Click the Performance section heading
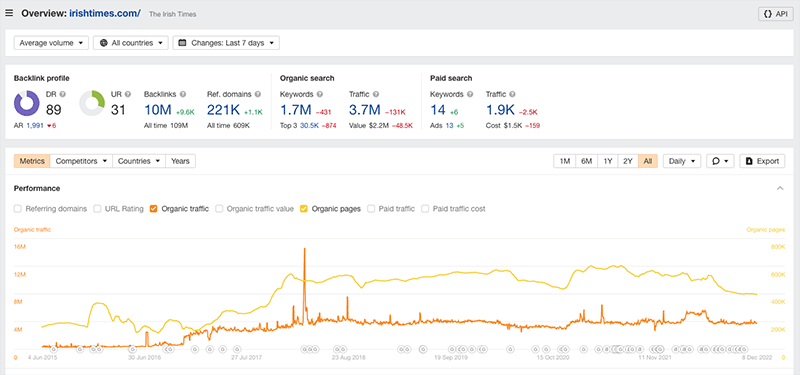This screenshot has width=800, height=375. point(37,188)
